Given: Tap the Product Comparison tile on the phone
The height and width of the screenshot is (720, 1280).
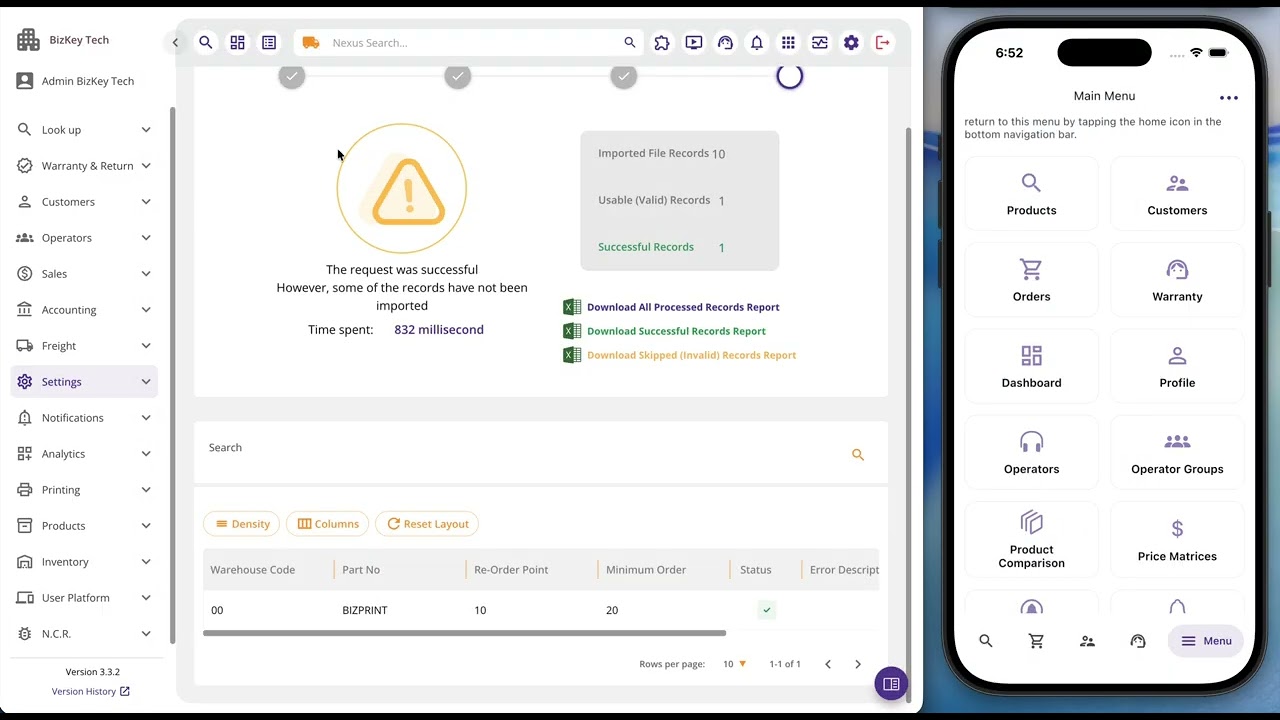Looking at the screenshot, I should coord(1031,540).
